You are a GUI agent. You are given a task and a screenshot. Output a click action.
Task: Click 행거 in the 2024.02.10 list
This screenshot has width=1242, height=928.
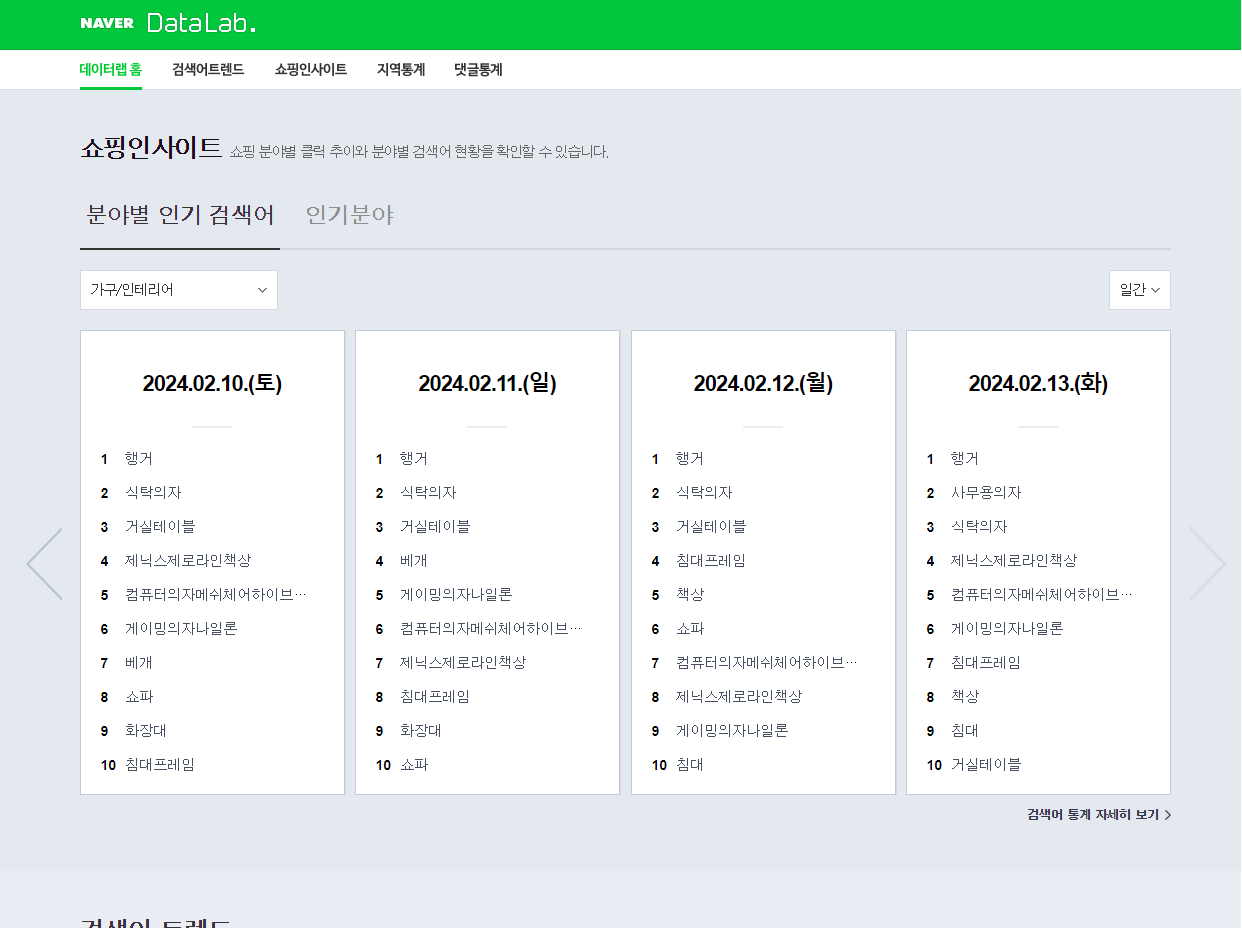click(x=139, y=459)
